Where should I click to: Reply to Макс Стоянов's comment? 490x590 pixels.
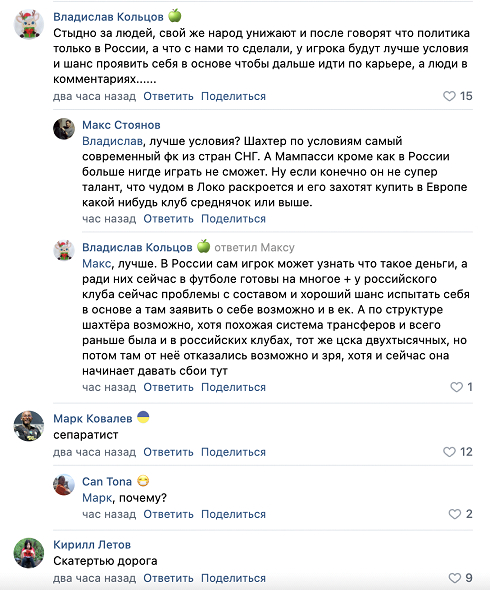click(168, 219)
